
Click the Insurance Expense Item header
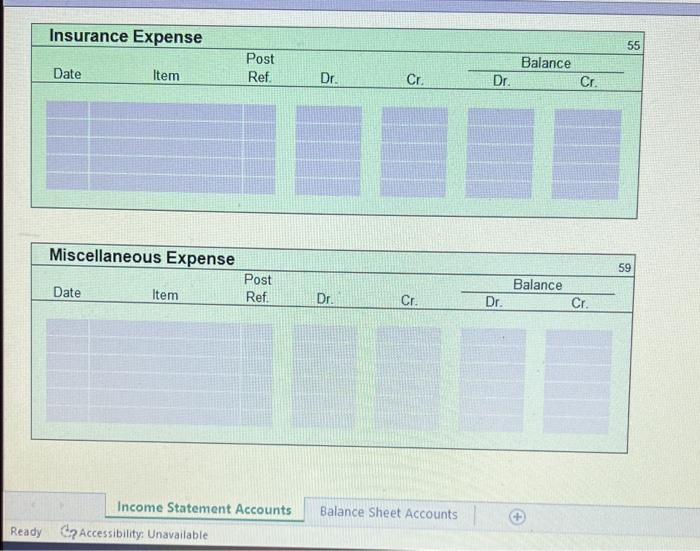166,75
